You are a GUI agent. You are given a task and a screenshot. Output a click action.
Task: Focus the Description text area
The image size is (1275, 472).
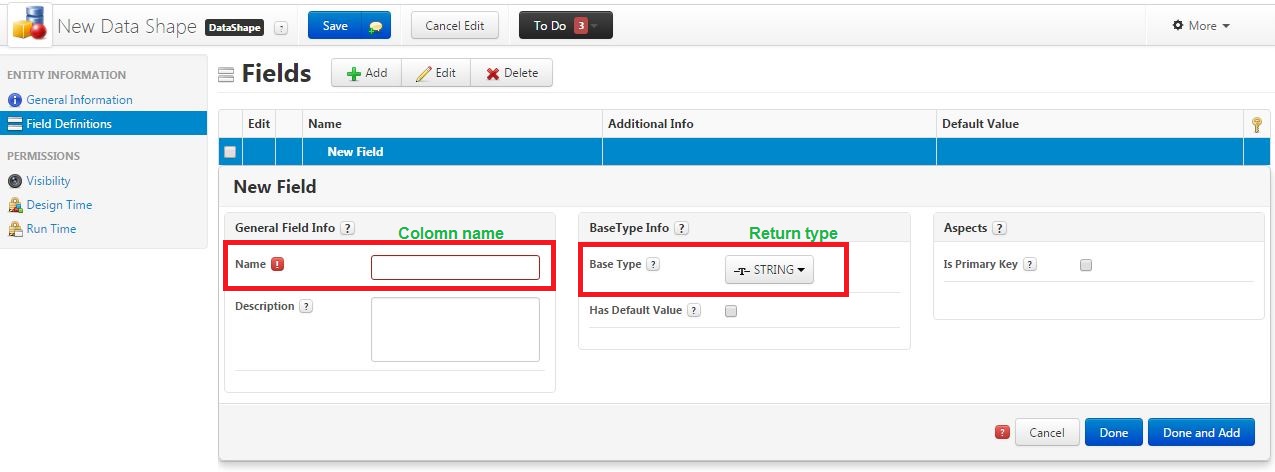455,329
